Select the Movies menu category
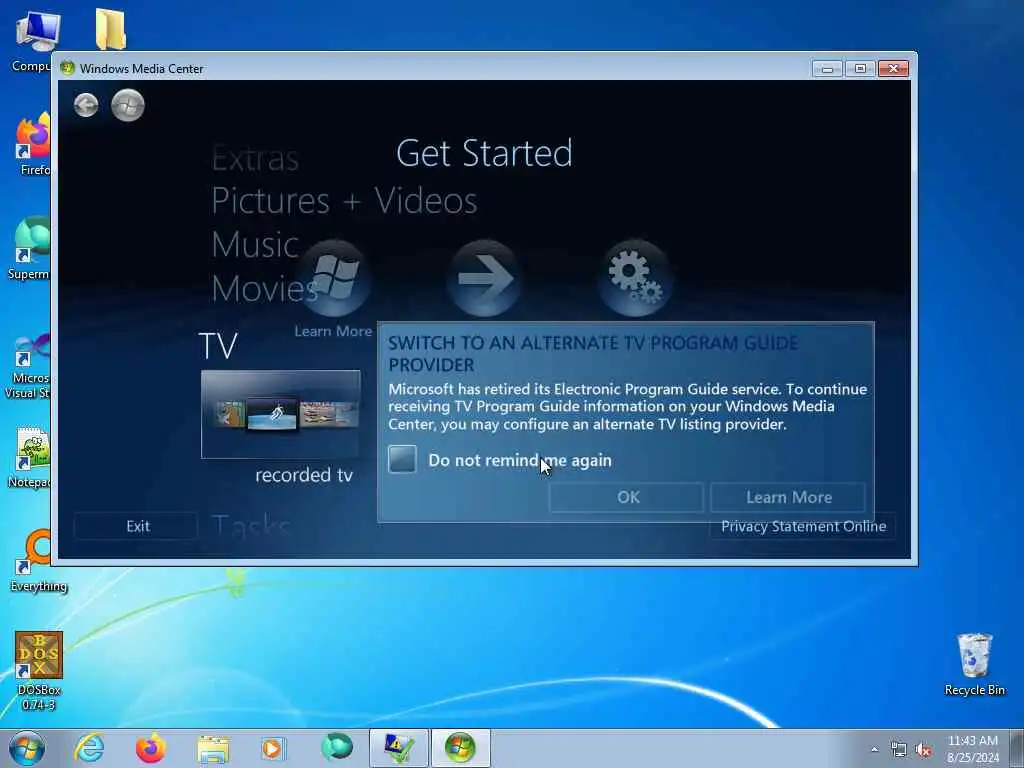The height and width of the screenshot is (768, 1024). (264, 289)
